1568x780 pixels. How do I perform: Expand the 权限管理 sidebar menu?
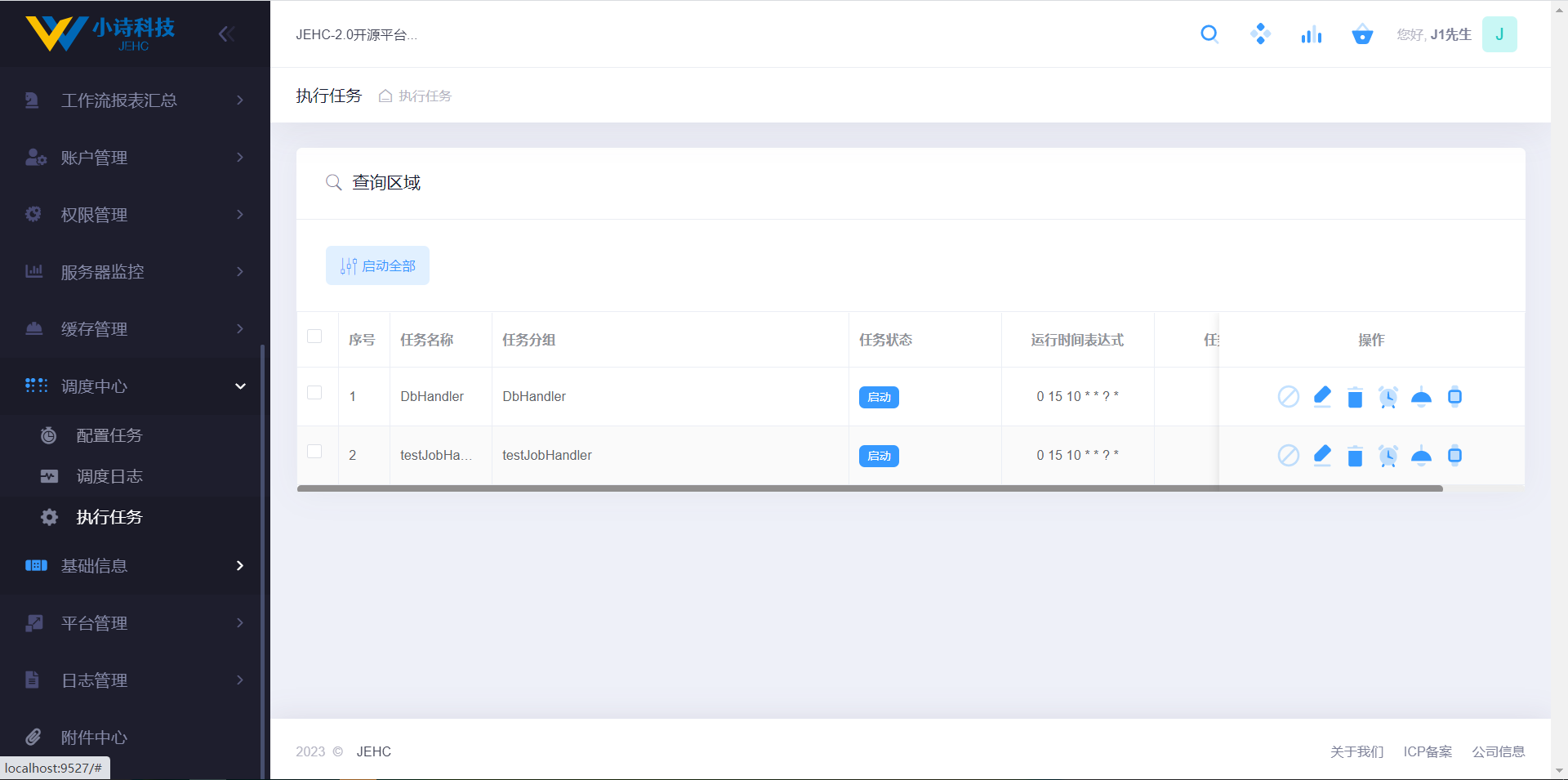[x=135, y=215]
